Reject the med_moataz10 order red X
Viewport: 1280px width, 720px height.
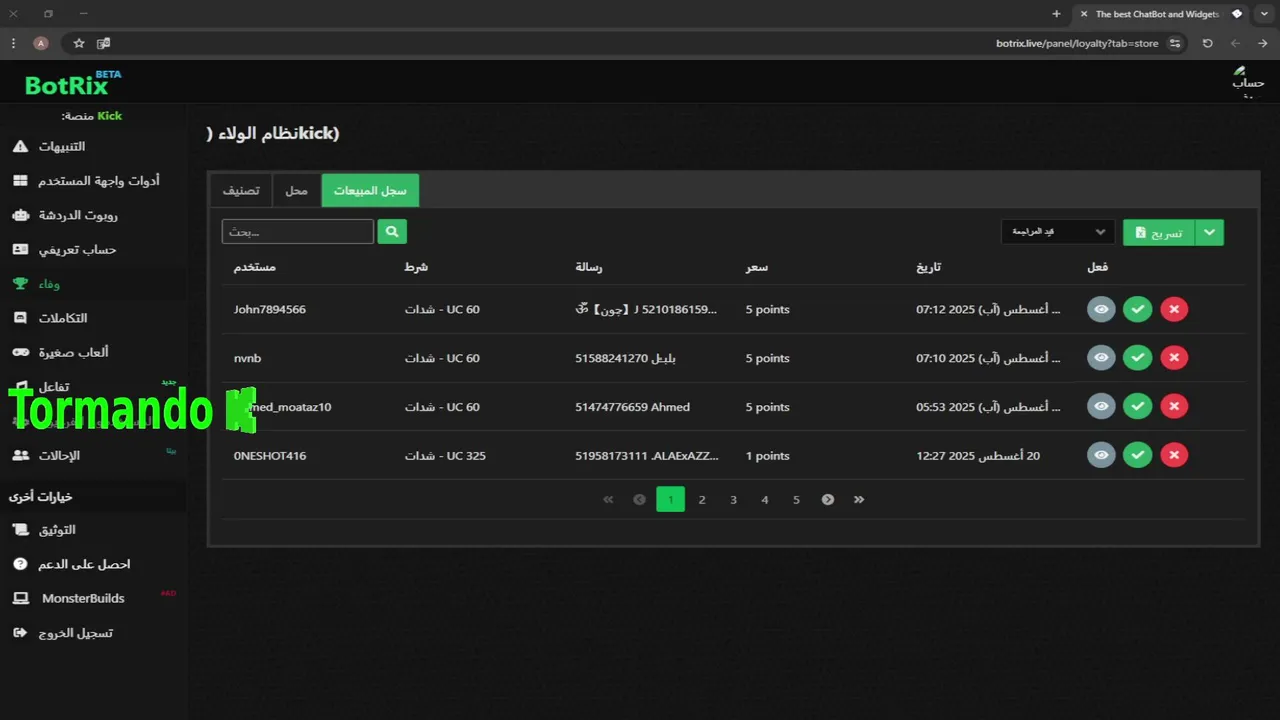tap(1174, 407)
